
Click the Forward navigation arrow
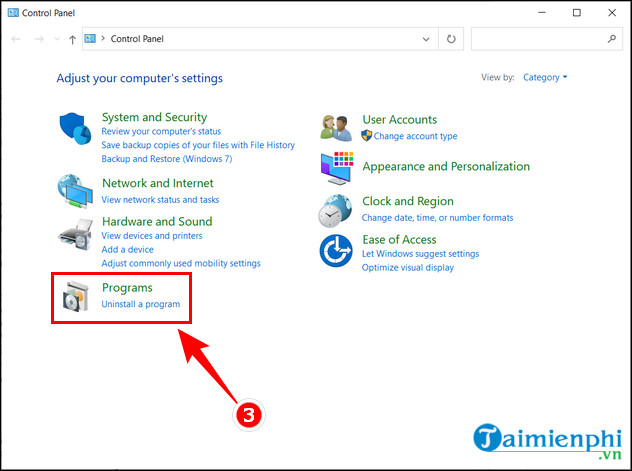[39, 39]
